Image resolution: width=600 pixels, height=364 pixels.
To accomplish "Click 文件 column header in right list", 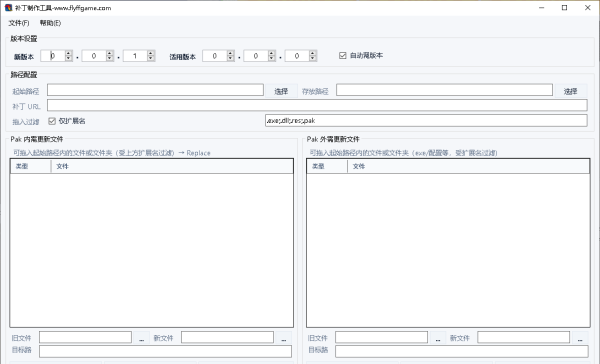I will tap(469, 166).
